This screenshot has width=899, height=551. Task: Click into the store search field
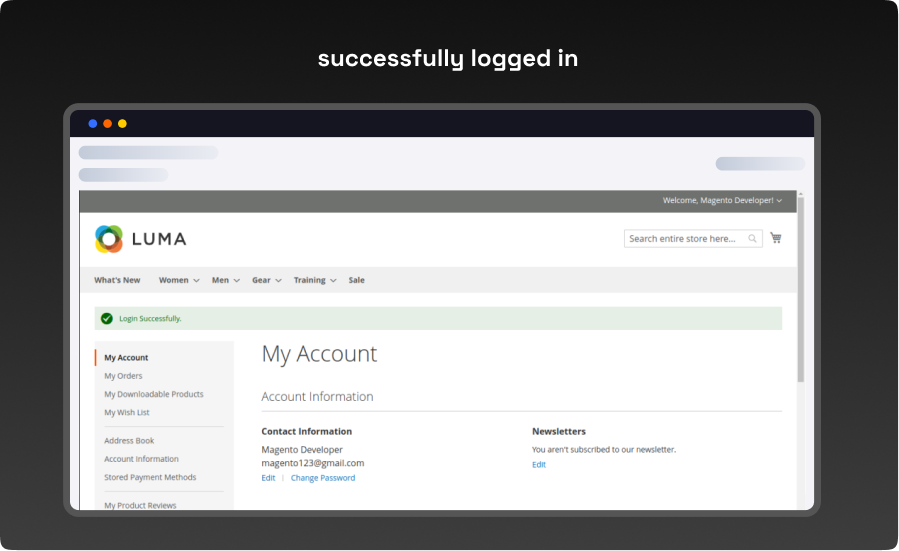point(682,239)
